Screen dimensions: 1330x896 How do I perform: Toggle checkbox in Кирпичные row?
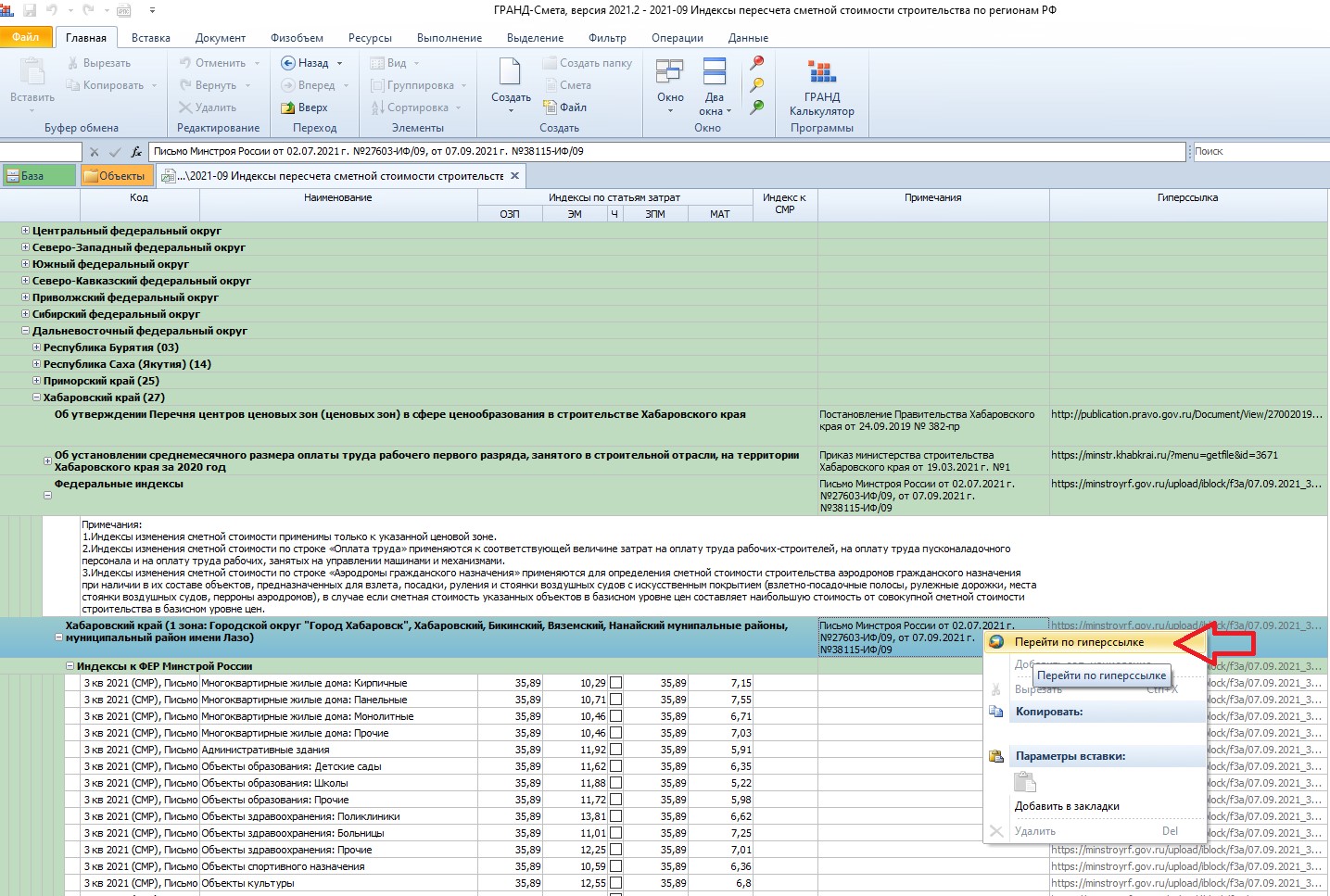tap(615, 683)
